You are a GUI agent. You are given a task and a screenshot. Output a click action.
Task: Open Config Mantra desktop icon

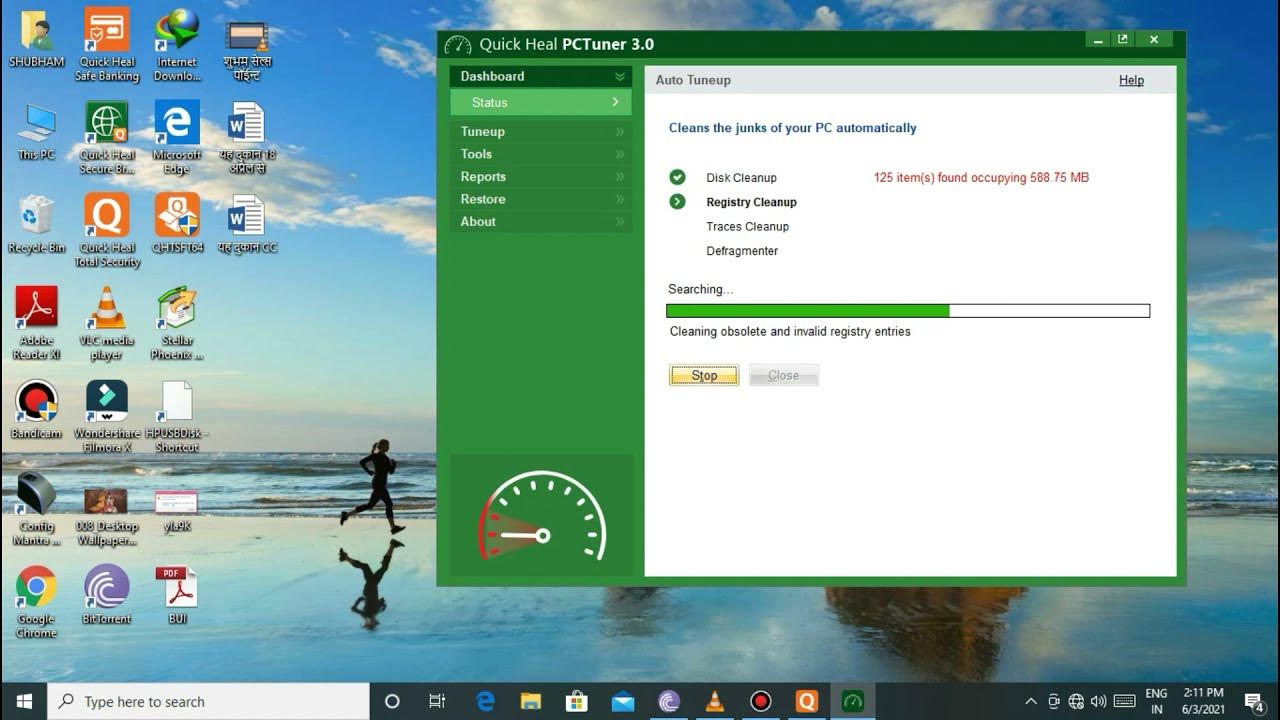tap(36, 509)
